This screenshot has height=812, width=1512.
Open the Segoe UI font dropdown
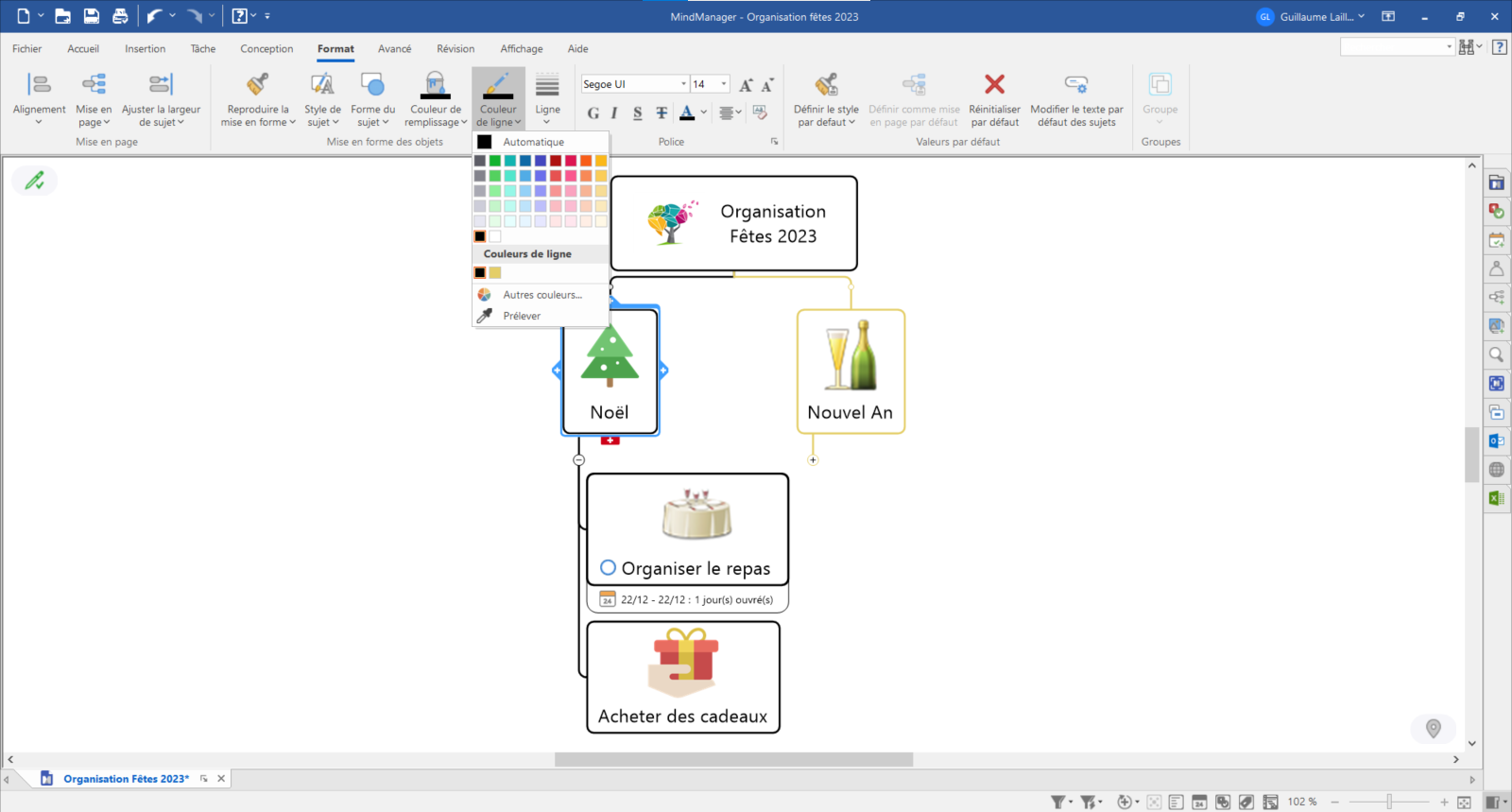[683, 84]
